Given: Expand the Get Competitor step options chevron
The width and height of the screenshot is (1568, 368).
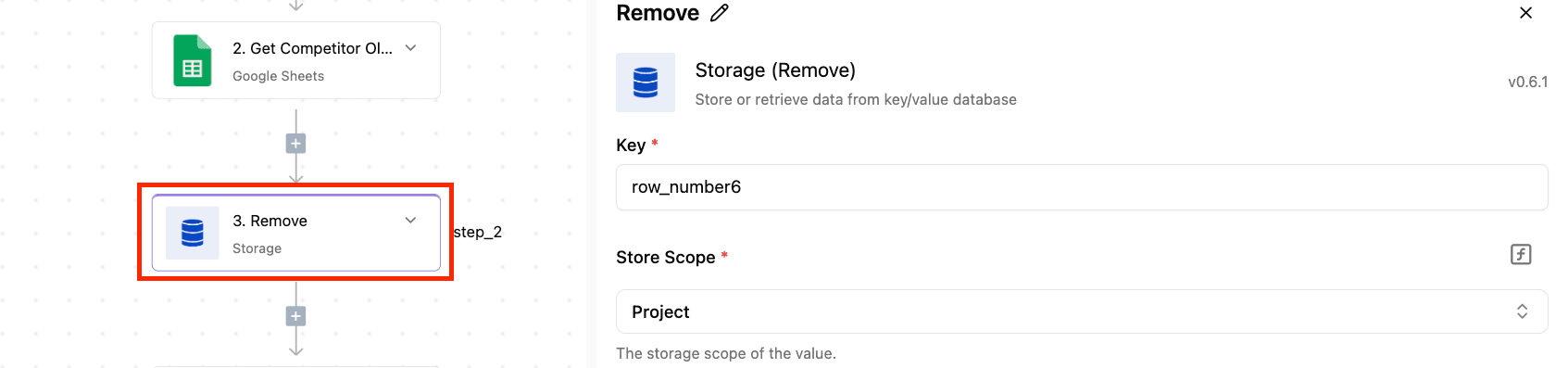Looking at the screenshot, I should [411, 47].
